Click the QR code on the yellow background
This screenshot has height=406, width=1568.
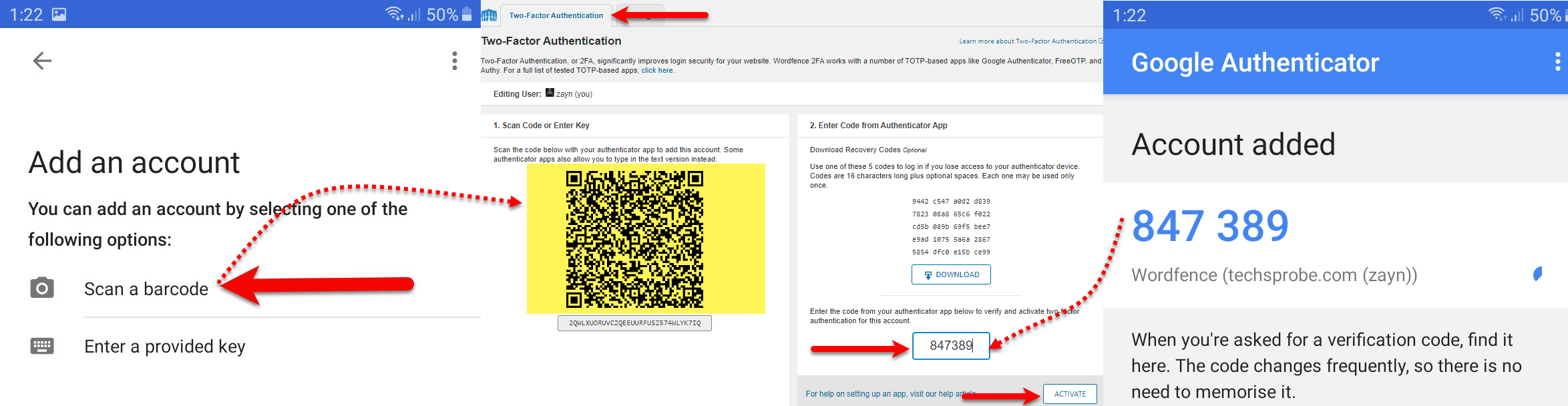pos(634,239)
